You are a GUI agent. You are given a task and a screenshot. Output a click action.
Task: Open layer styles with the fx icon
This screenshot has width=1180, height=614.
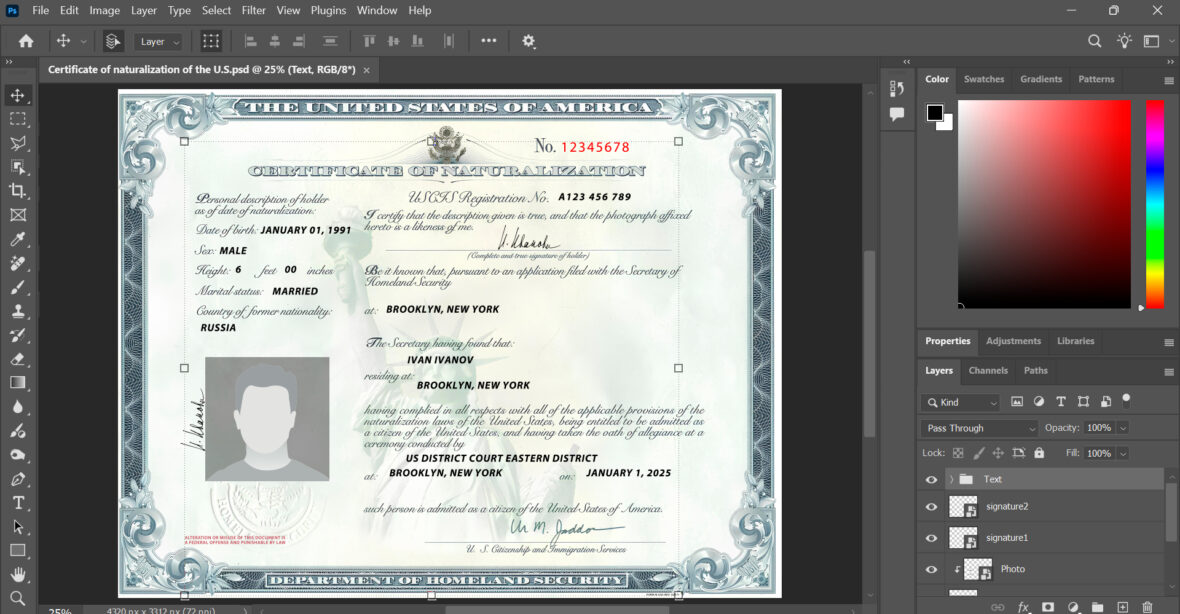coord(1022,605)
